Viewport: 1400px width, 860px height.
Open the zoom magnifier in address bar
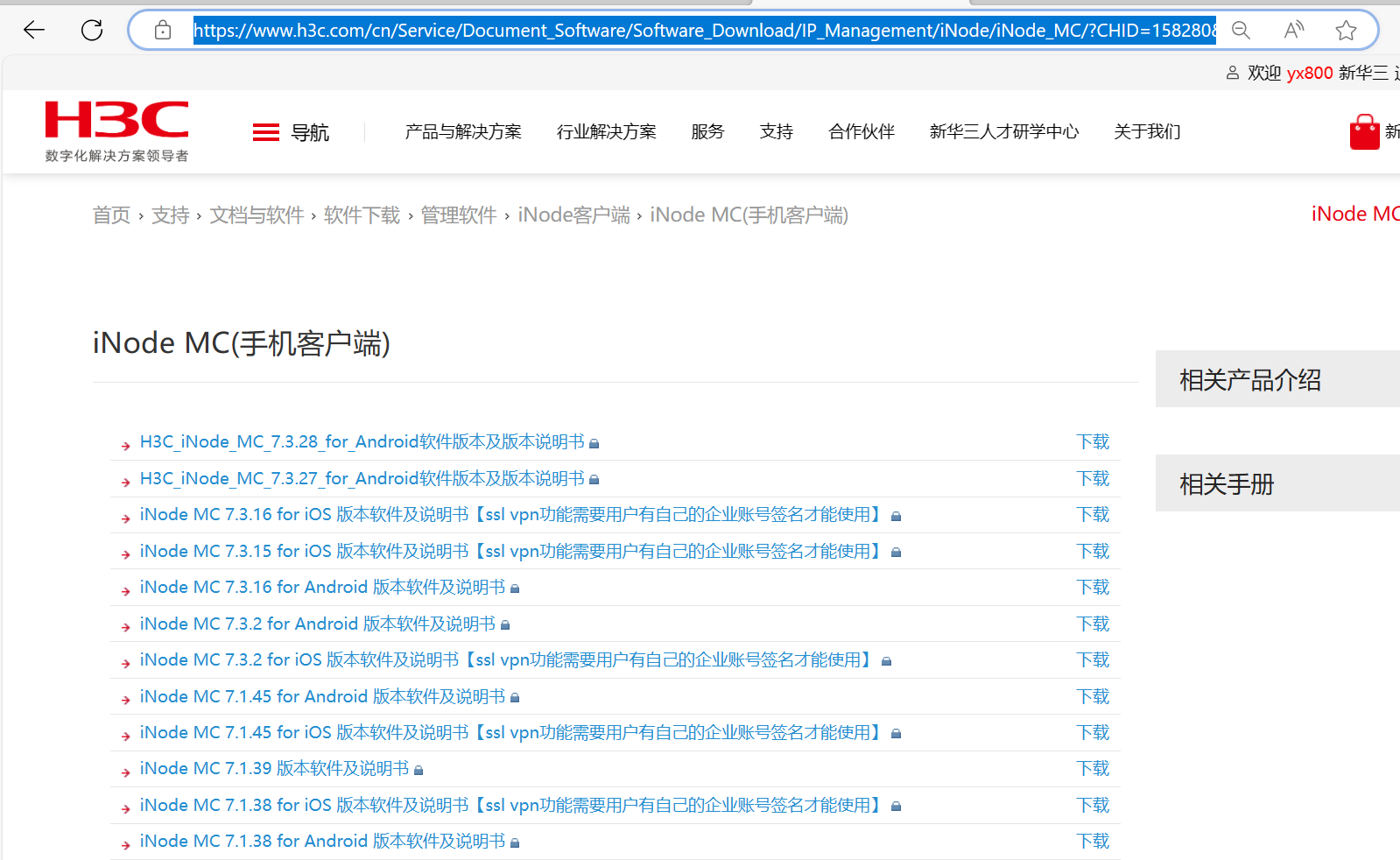(x=1241, y=31)
